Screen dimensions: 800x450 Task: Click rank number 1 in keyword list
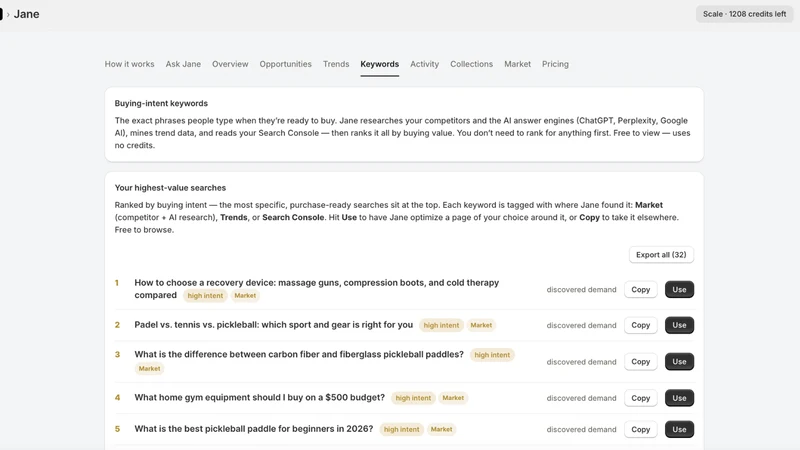pos(117,283)
